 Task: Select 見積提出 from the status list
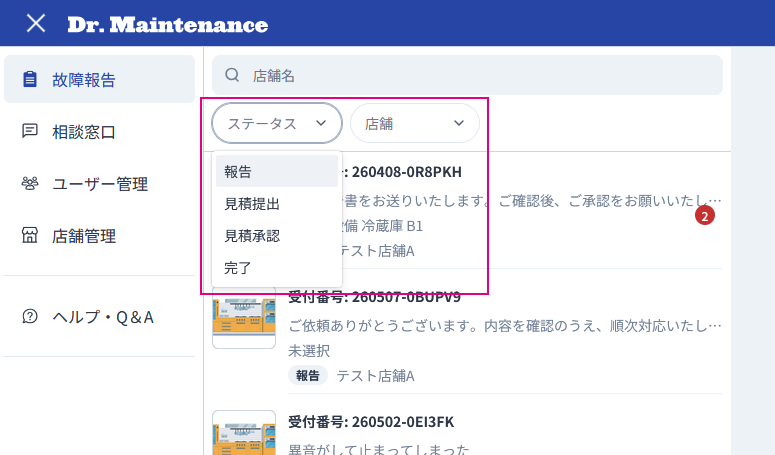pyautogui.click(x=277, y=204)
